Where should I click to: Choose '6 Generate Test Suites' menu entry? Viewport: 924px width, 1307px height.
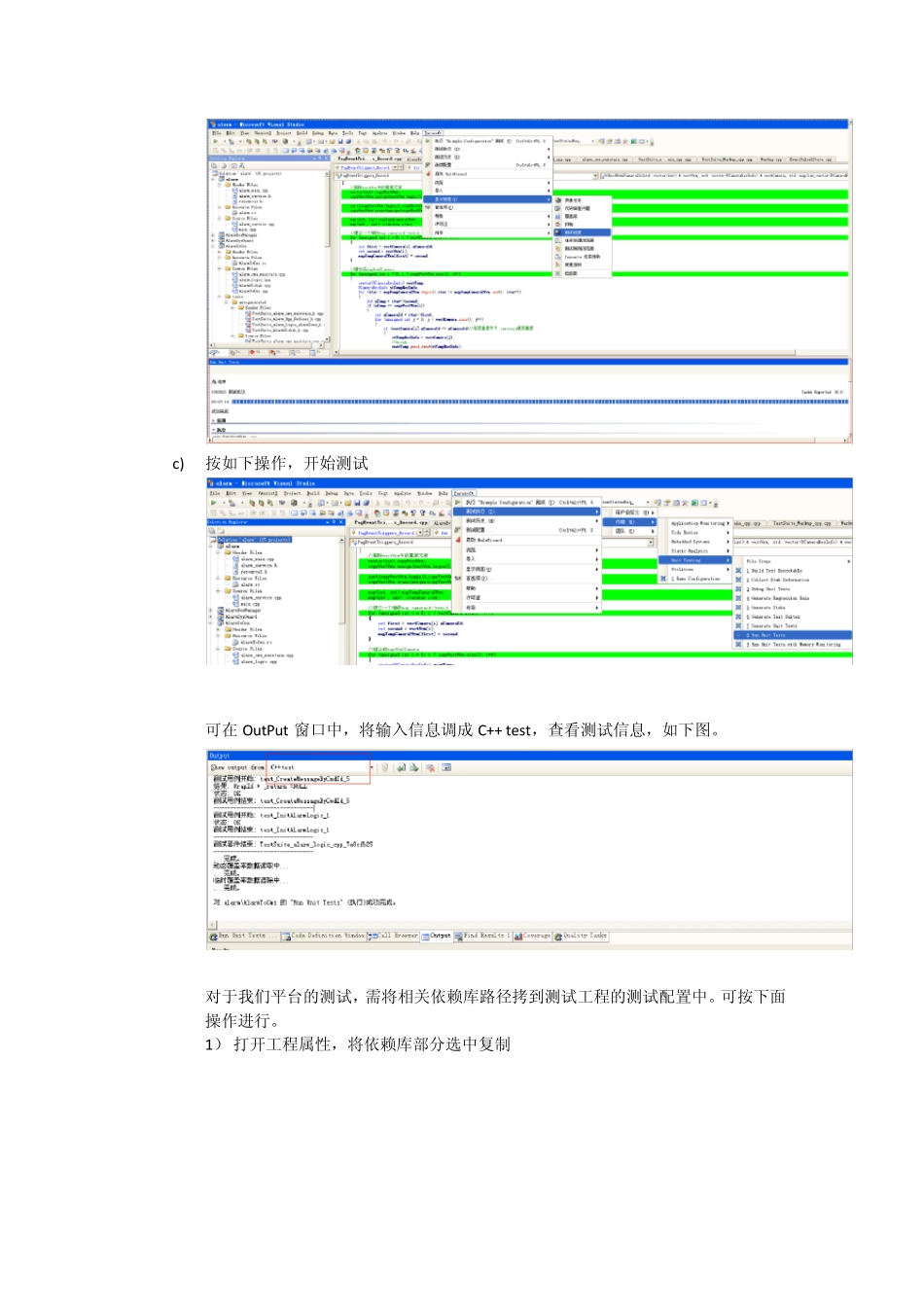793,617
